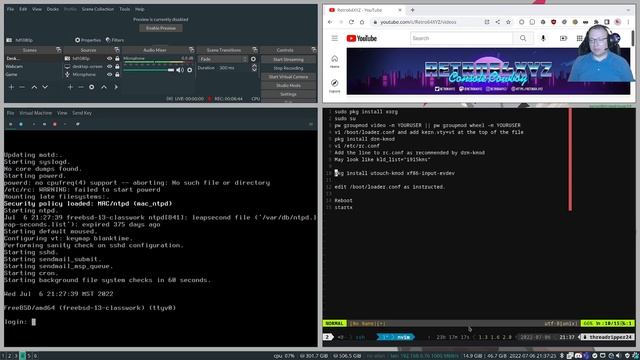This screenshot has height=360, width=640.
Task: Toggle visibility of Microphone source
Action: click(109, 75)
